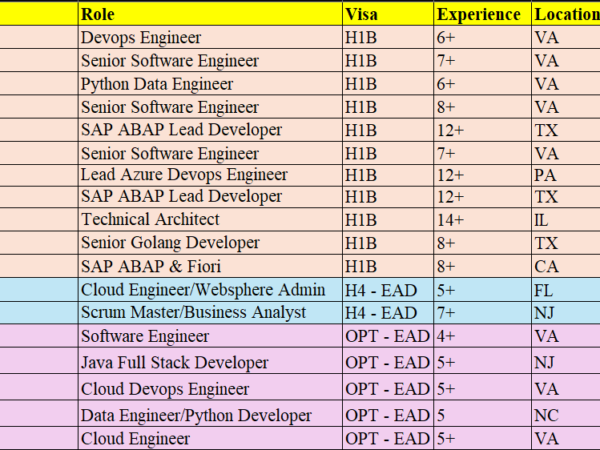Select the 14+ experience cell
Viewport: 600px width, 450px height.
[x=482, y=219]
